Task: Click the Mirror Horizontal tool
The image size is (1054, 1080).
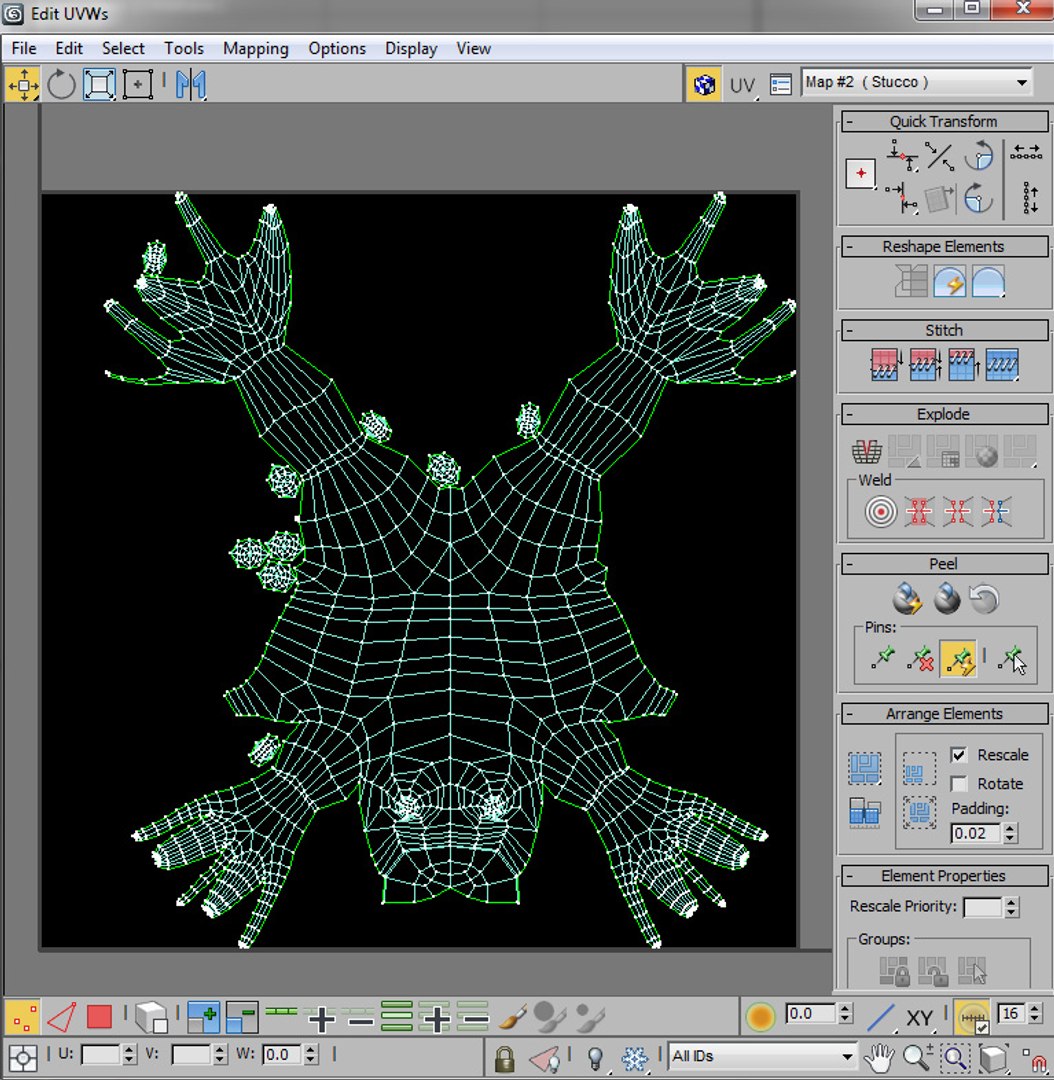Action: pyautogui.click(x=190, y=85)
